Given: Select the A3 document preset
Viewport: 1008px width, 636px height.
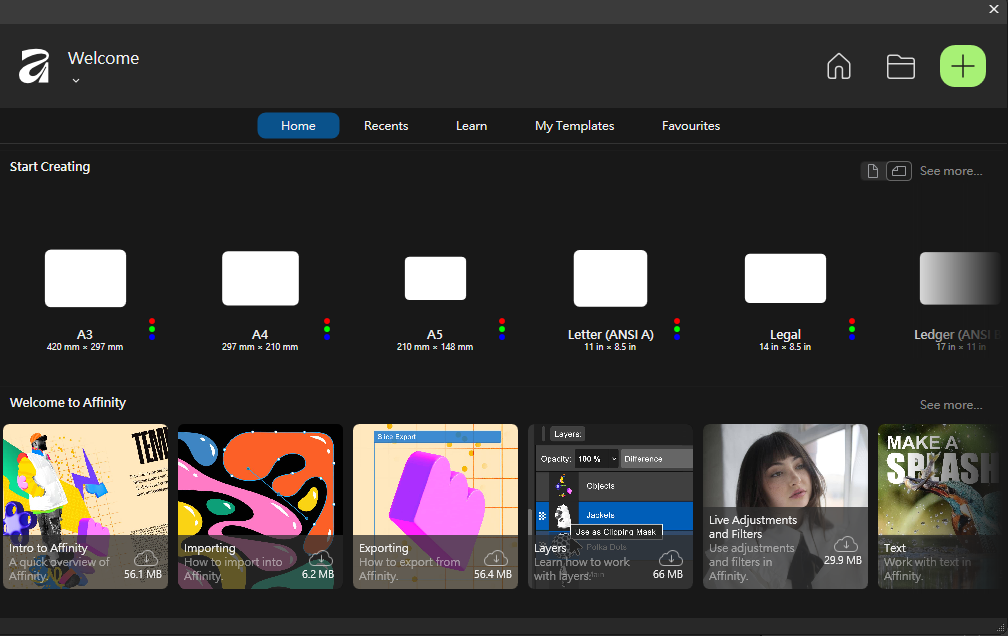Looking at the screenshot, I should click(85, 279).
